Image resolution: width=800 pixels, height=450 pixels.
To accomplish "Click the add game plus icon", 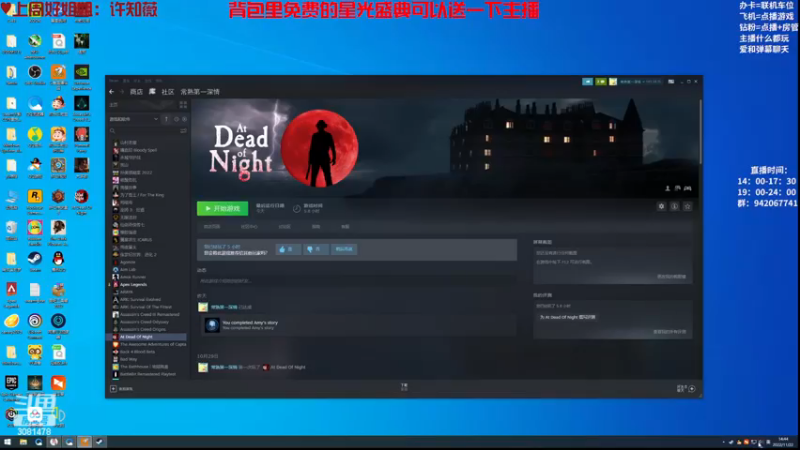I will tap(113, 389).
